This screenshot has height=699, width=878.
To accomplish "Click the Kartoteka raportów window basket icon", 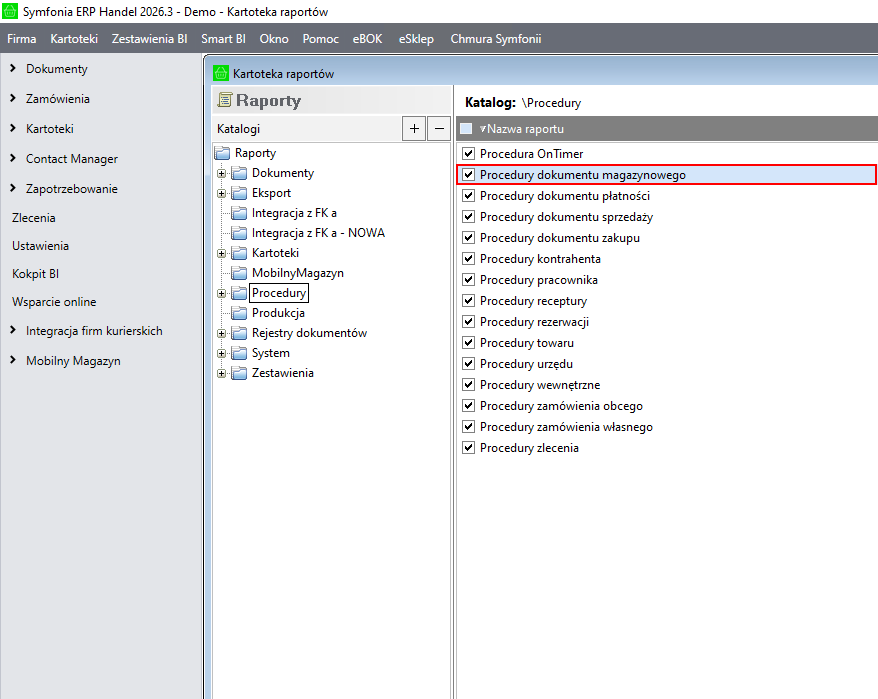I will tap(221, 73).
